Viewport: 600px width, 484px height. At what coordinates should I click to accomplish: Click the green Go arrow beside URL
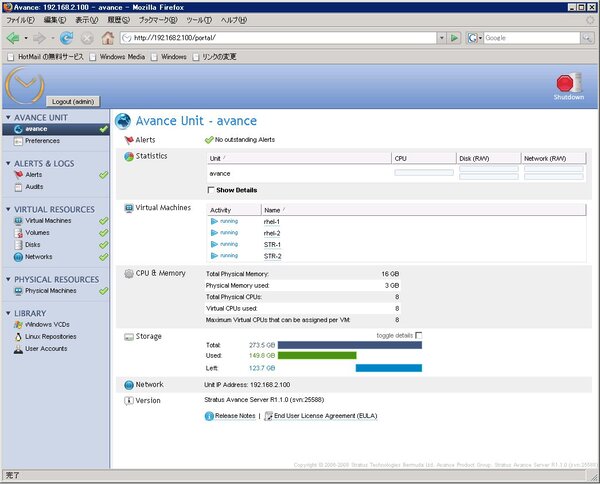(454, 38)
